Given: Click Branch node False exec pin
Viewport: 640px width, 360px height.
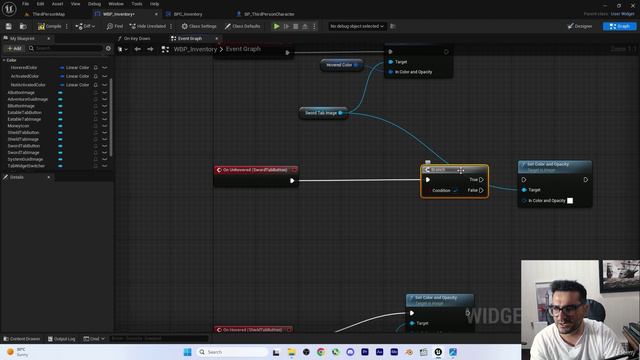Looking at the screenshot, I should coord(481,190).
